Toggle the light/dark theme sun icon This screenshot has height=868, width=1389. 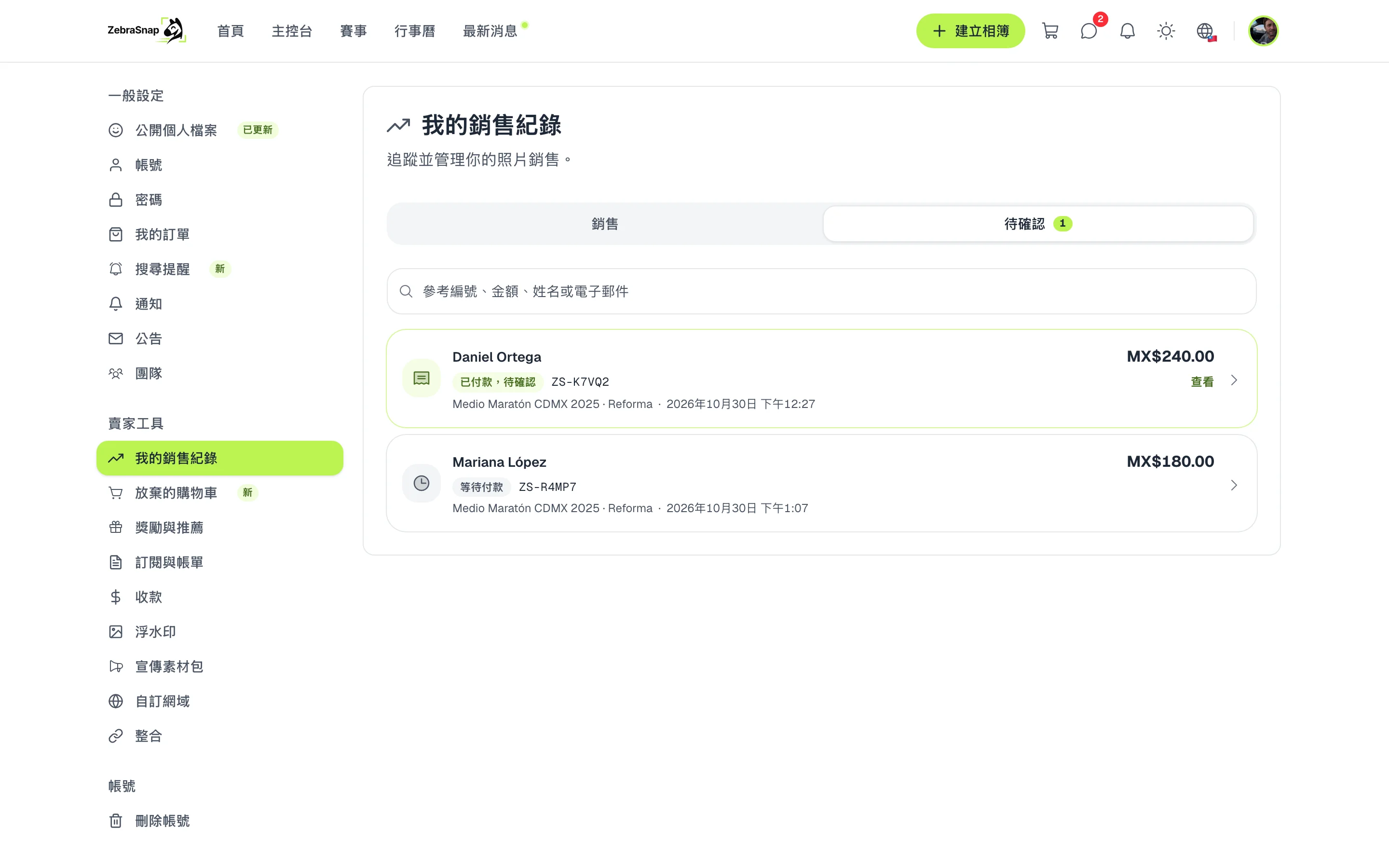1166,31
